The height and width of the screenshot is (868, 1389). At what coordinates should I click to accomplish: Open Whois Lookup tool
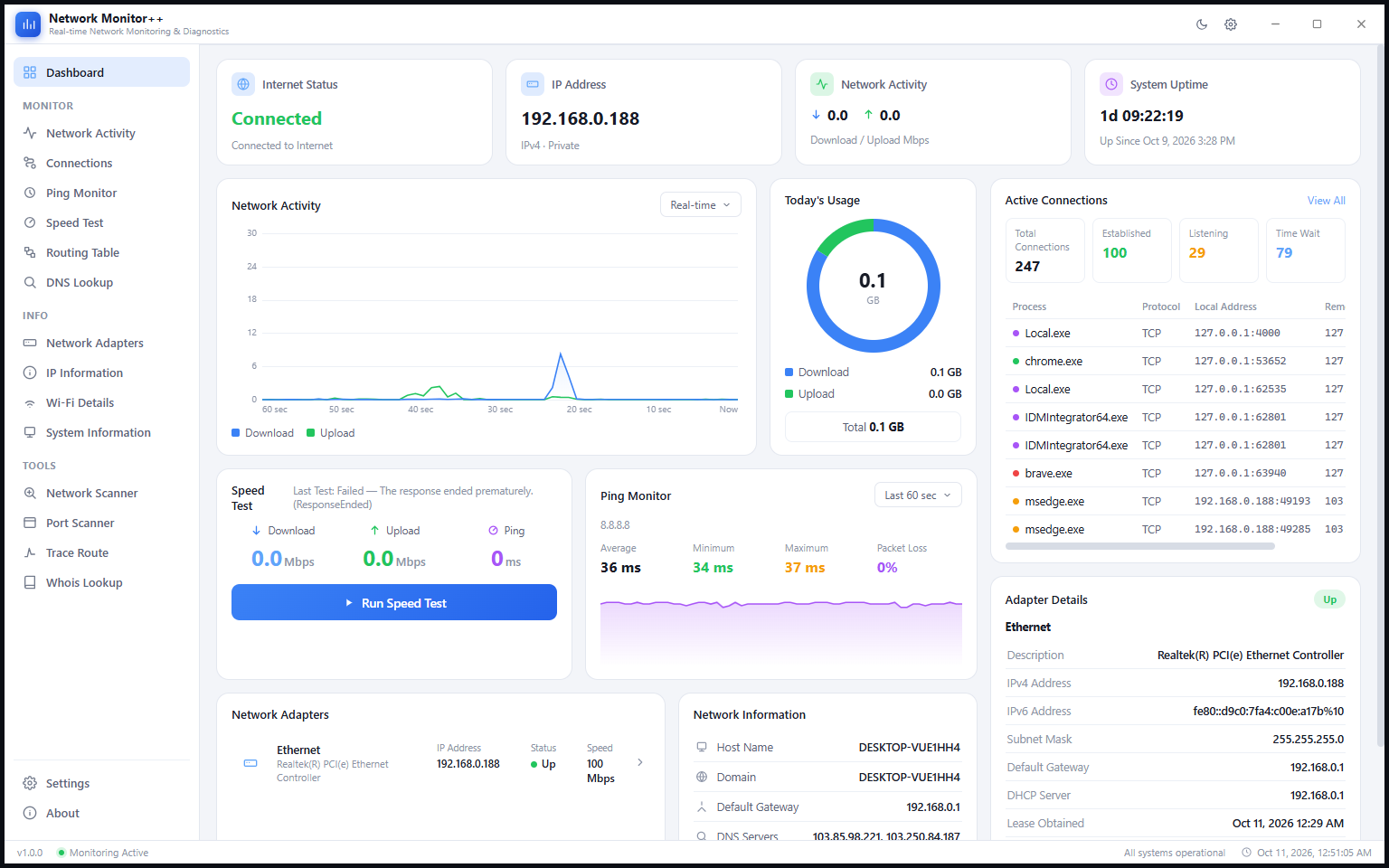coord(101,582)
